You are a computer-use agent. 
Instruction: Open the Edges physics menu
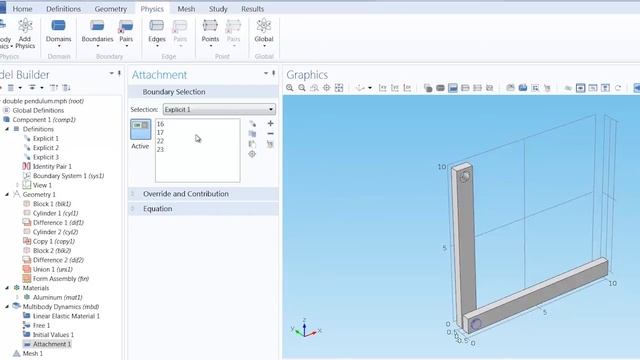click(157, 33)
